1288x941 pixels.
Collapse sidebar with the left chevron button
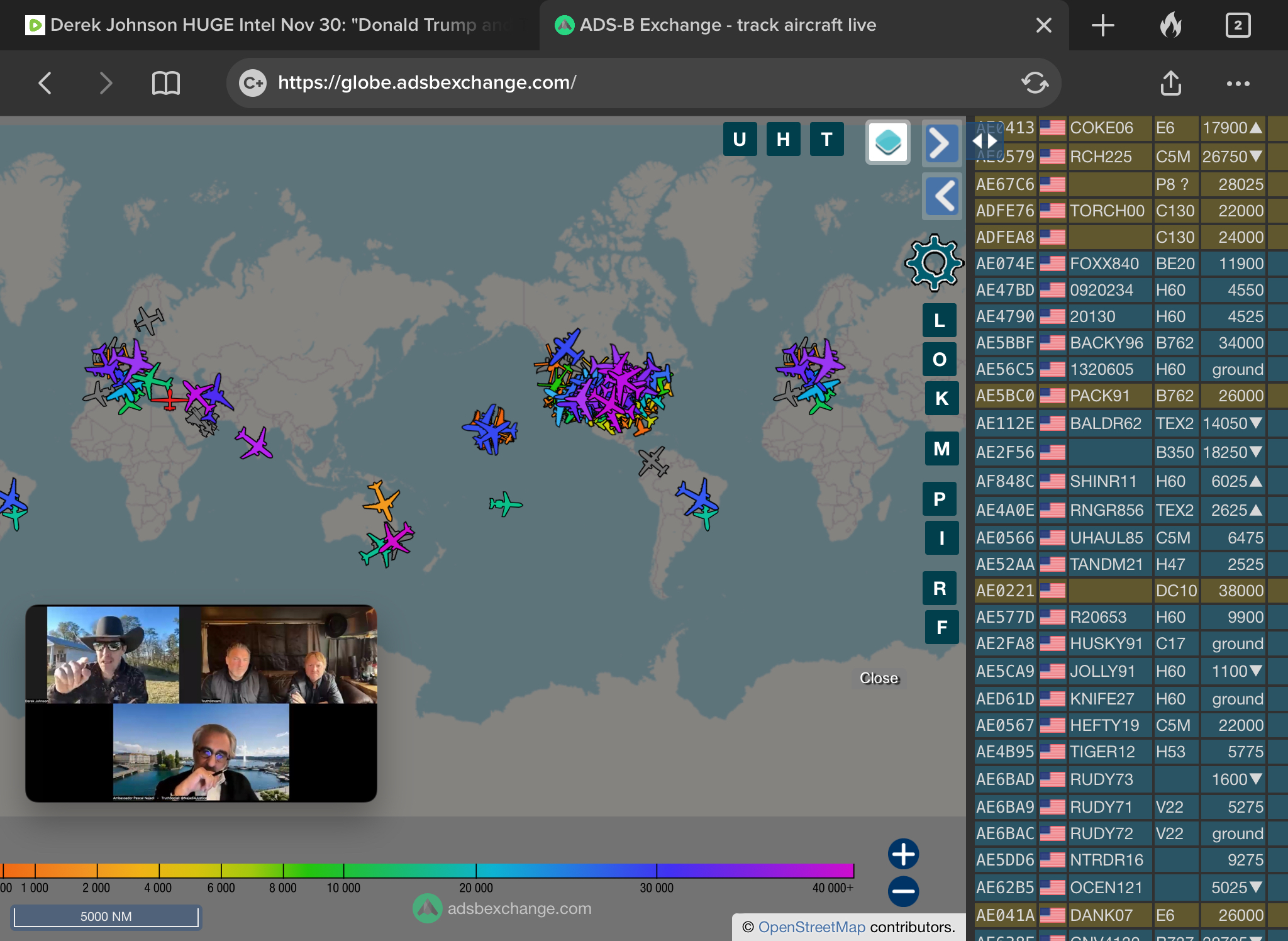pos(941,196)
